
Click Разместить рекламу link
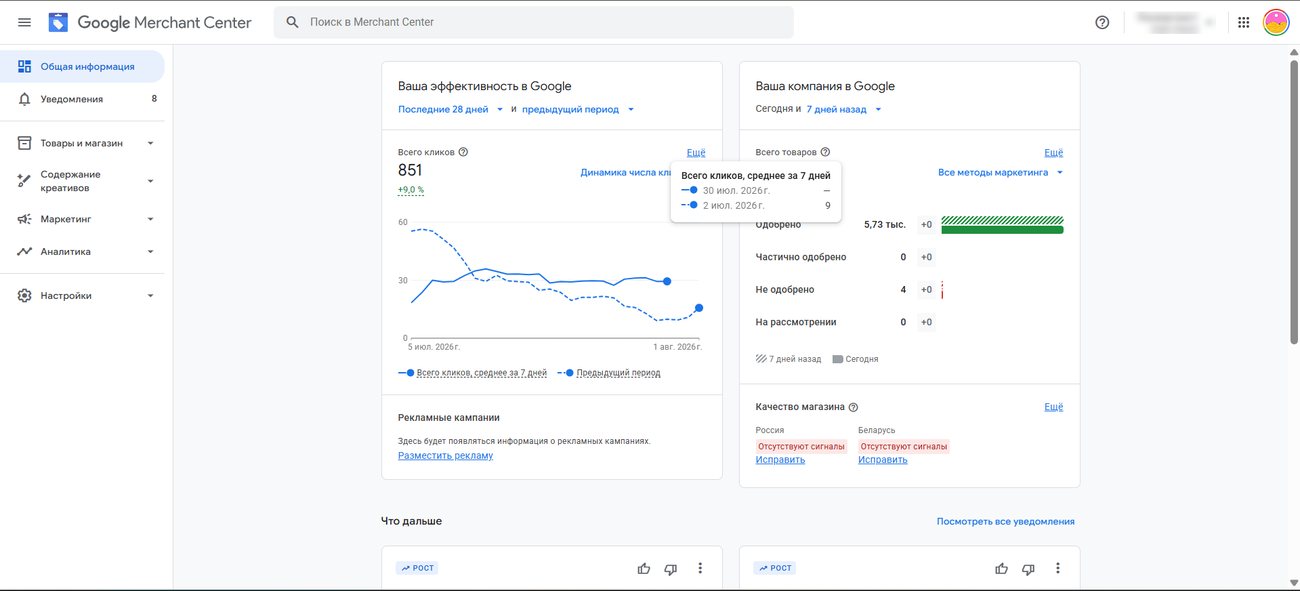[x=445, y=455]
